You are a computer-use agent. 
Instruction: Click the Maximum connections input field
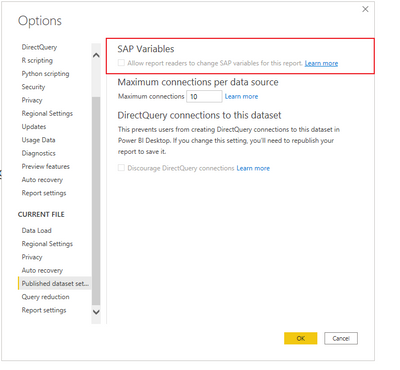click(x=204, y=96)
